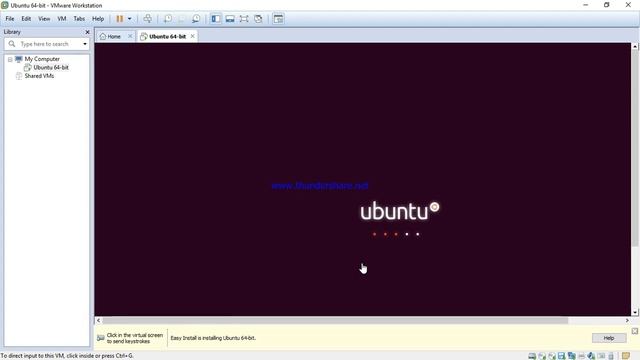Click the Library search field

pyautogui.click(x=48, y=44)
